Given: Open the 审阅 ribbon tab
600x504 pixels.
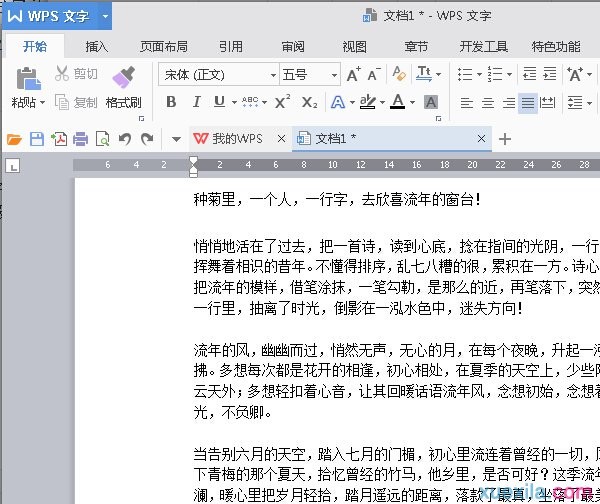Looking at the screenshot, I should point(293,47).
